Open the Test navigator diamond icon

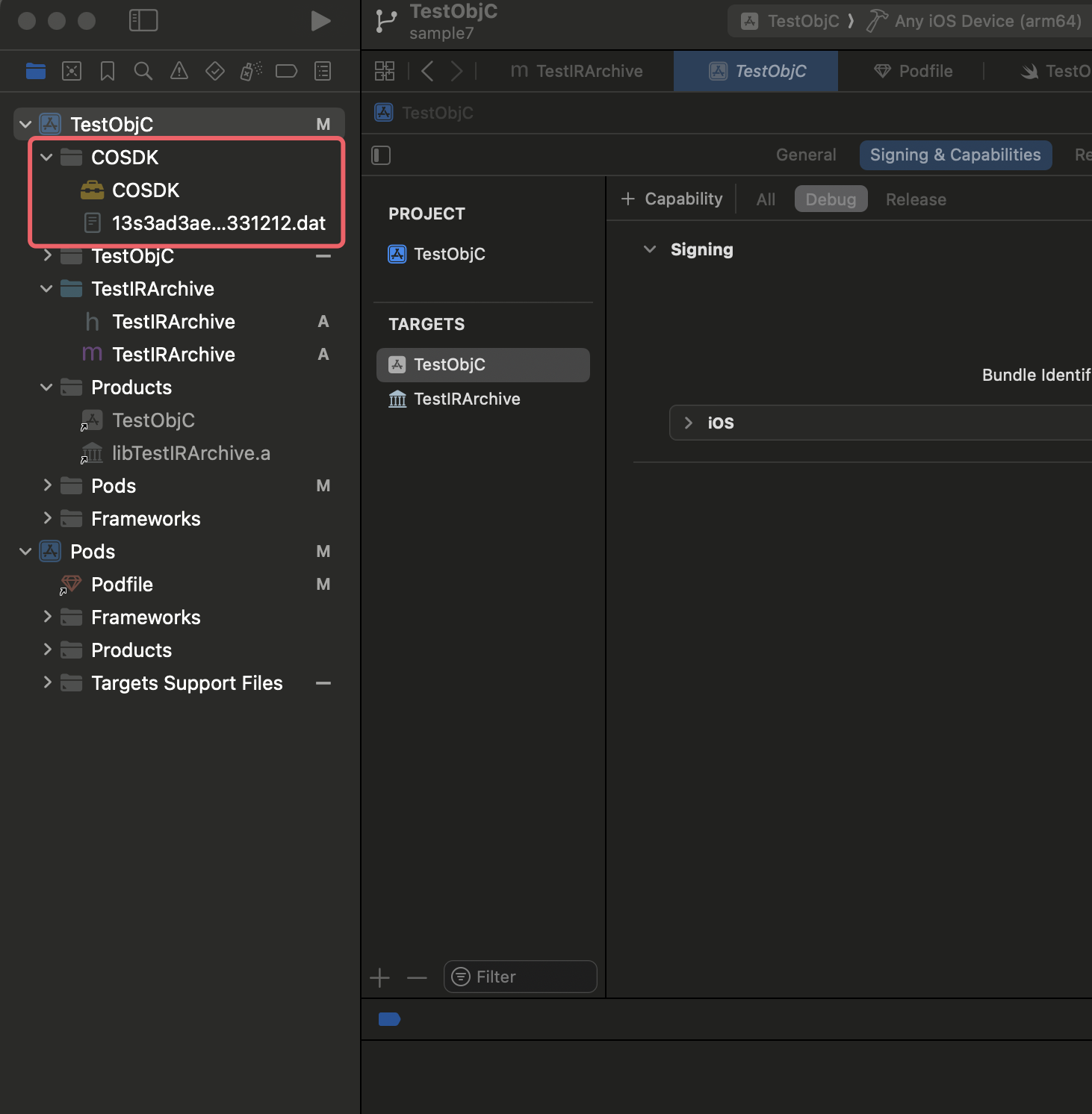pos(215,71)
